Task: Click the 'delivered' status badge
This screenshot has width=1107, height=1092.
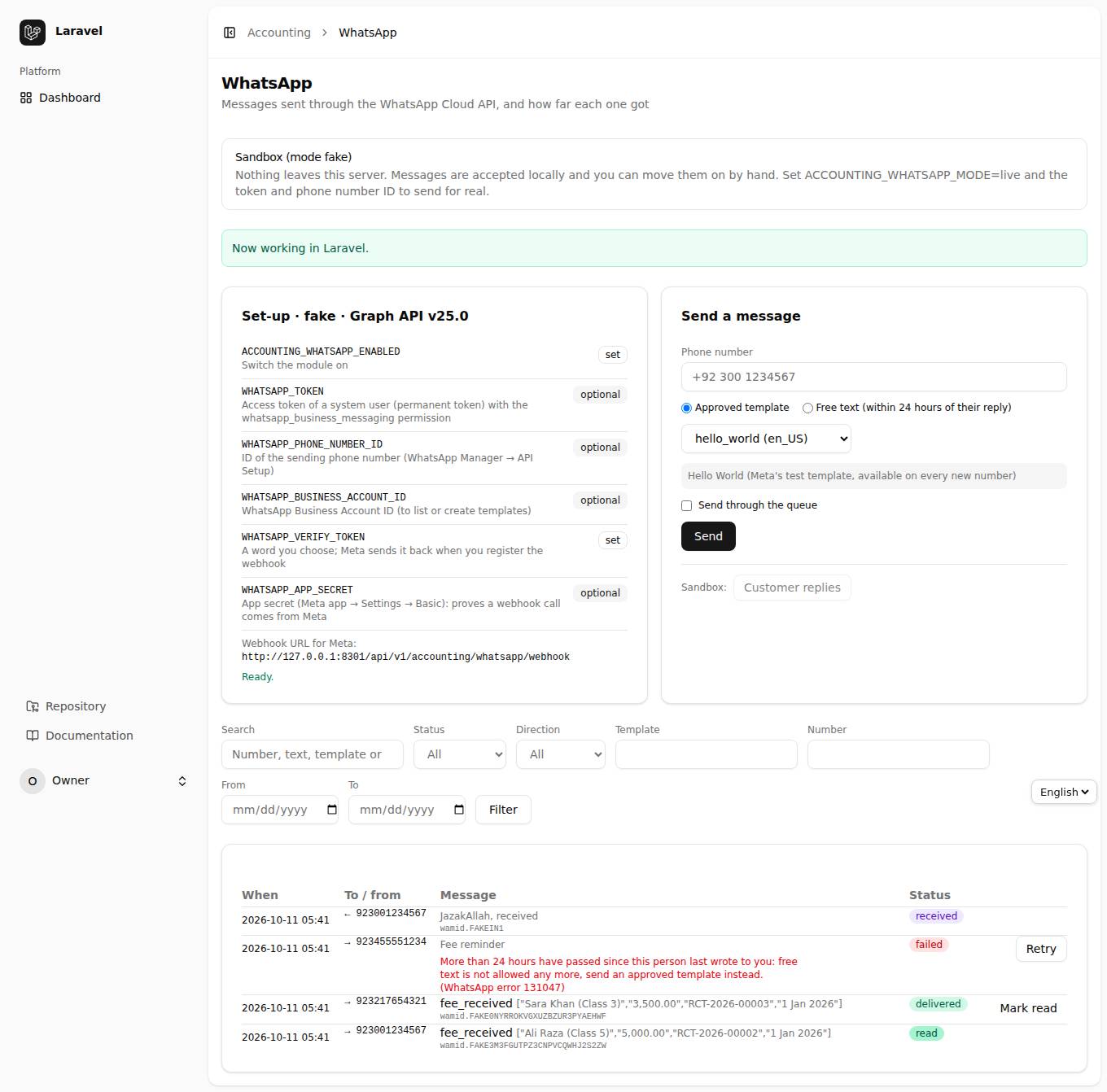Action: click(938, 1004)
